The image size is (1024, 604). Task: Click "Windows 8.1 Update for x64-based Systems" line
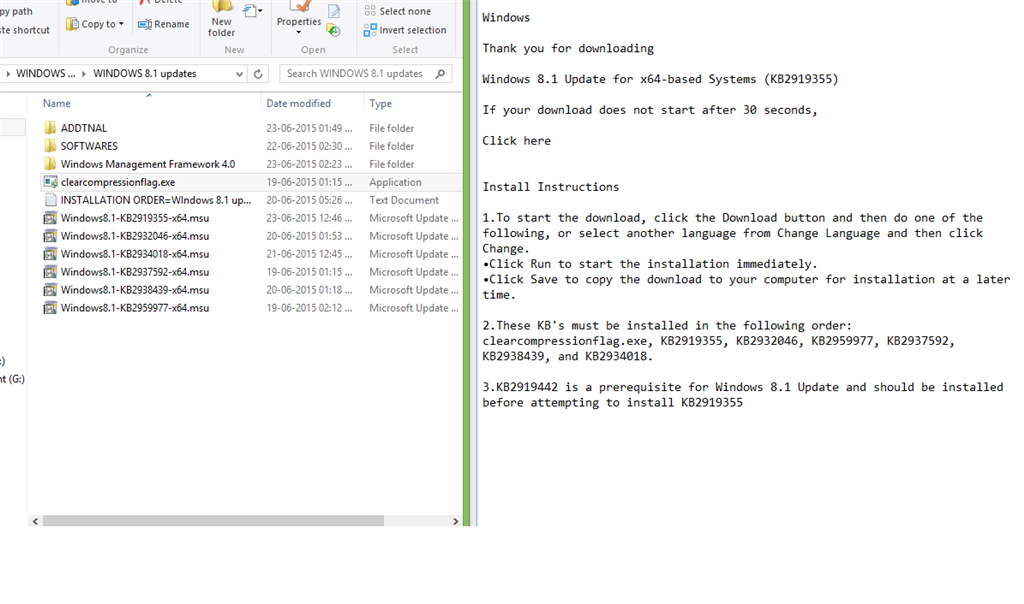coord(660,79)
